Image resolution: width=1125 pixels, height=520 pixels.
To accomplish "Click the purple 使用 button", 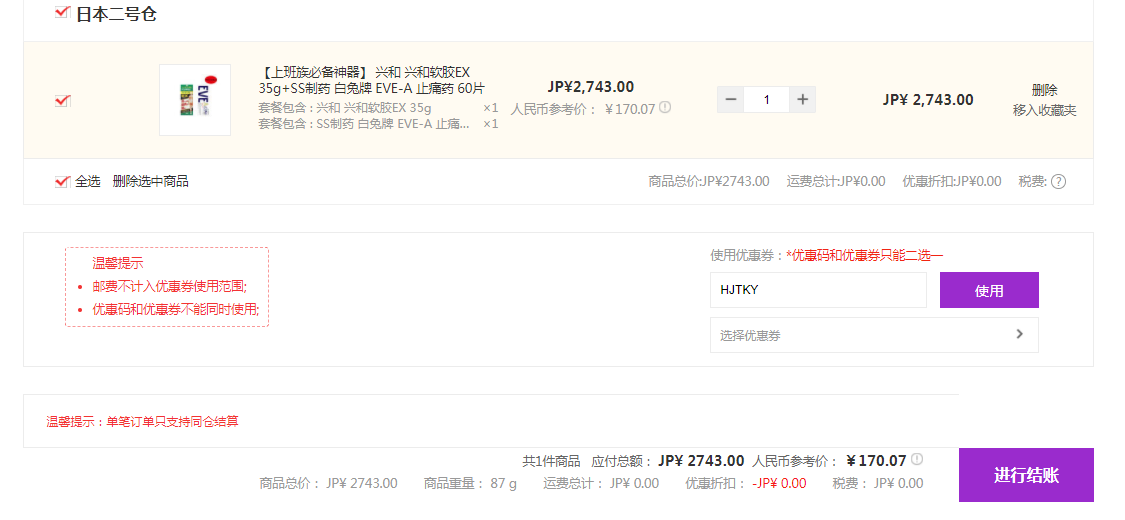I will click(989, 290).
